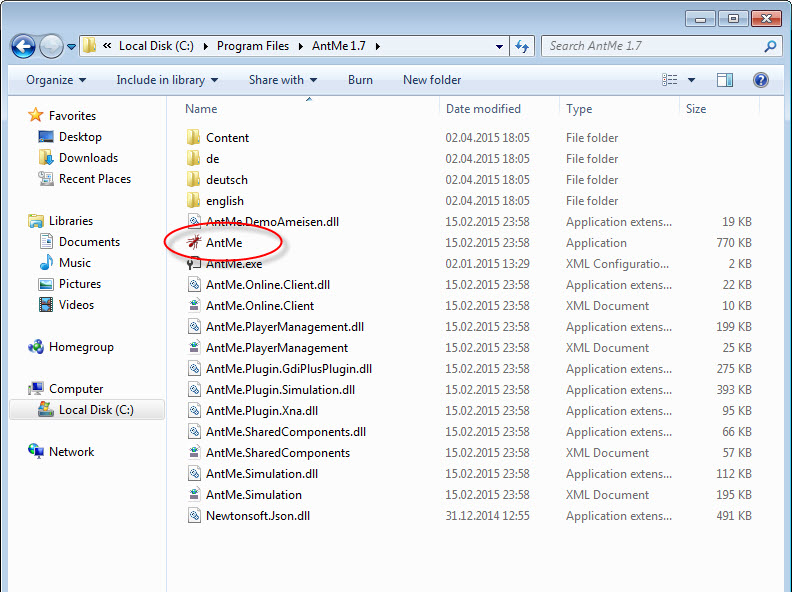Select Favorites in the navigation pane
This screenshot has height=592, width=792.
coord(72,116)
